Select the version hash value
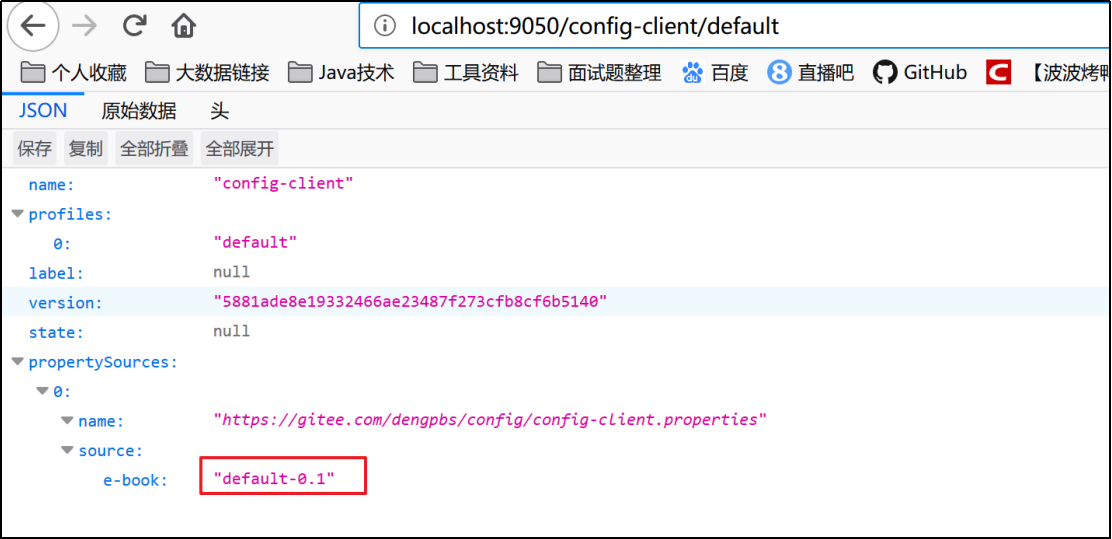 pyautogui.click(x=411, y=302)
